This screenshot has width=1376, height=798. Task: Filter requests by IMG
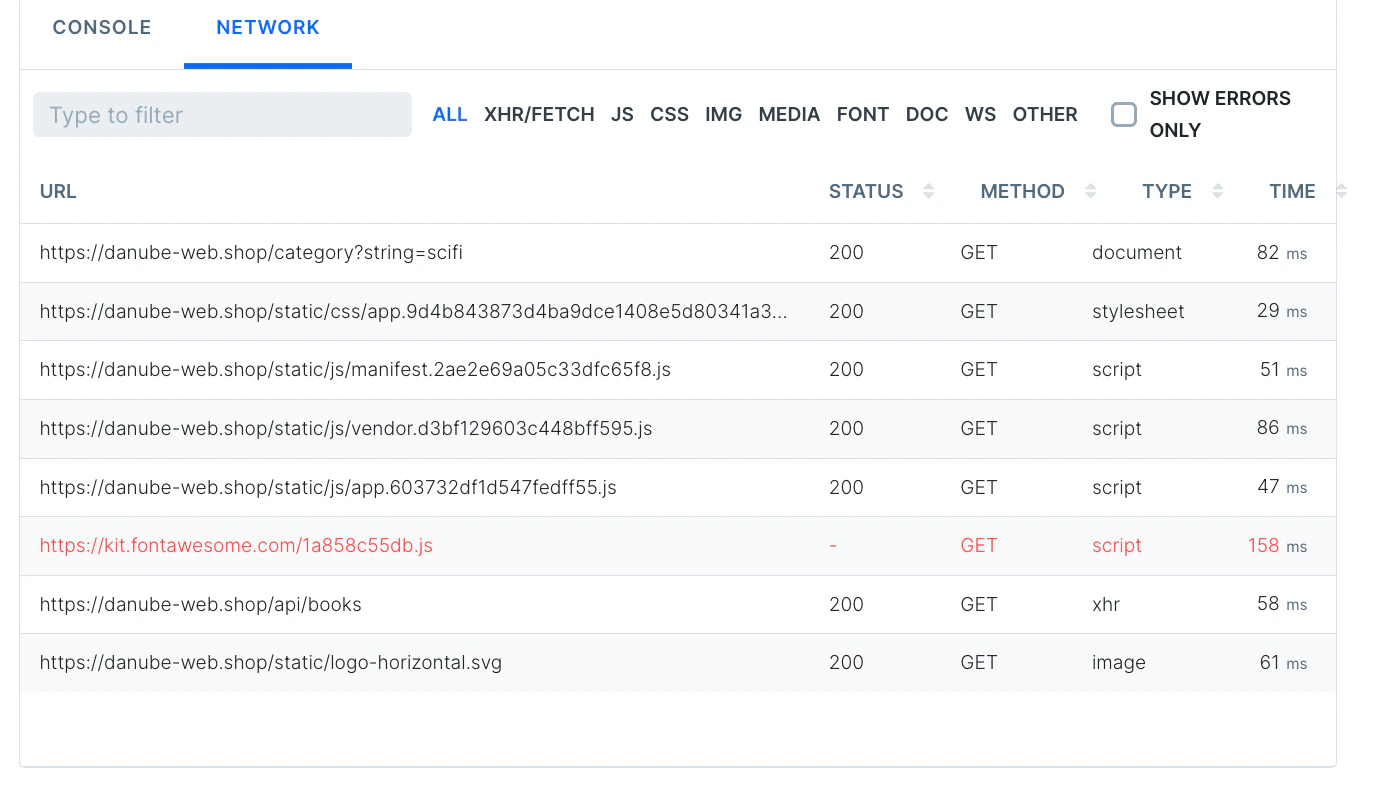pos(723,114)
